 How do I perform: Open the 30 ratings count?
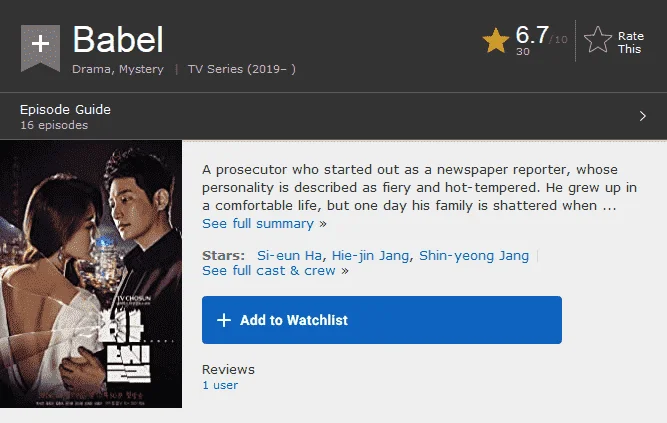click(x=523, y=51)
